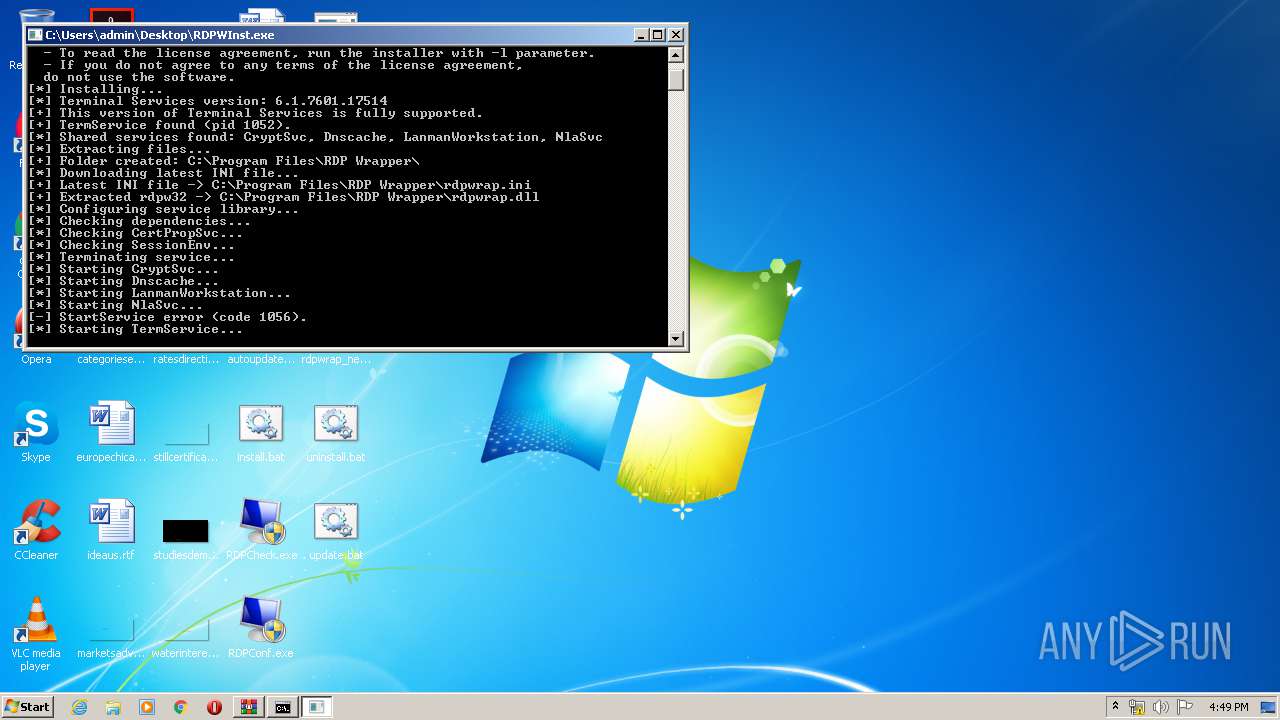Select the europechica Word document icon

tap(111, 425)
